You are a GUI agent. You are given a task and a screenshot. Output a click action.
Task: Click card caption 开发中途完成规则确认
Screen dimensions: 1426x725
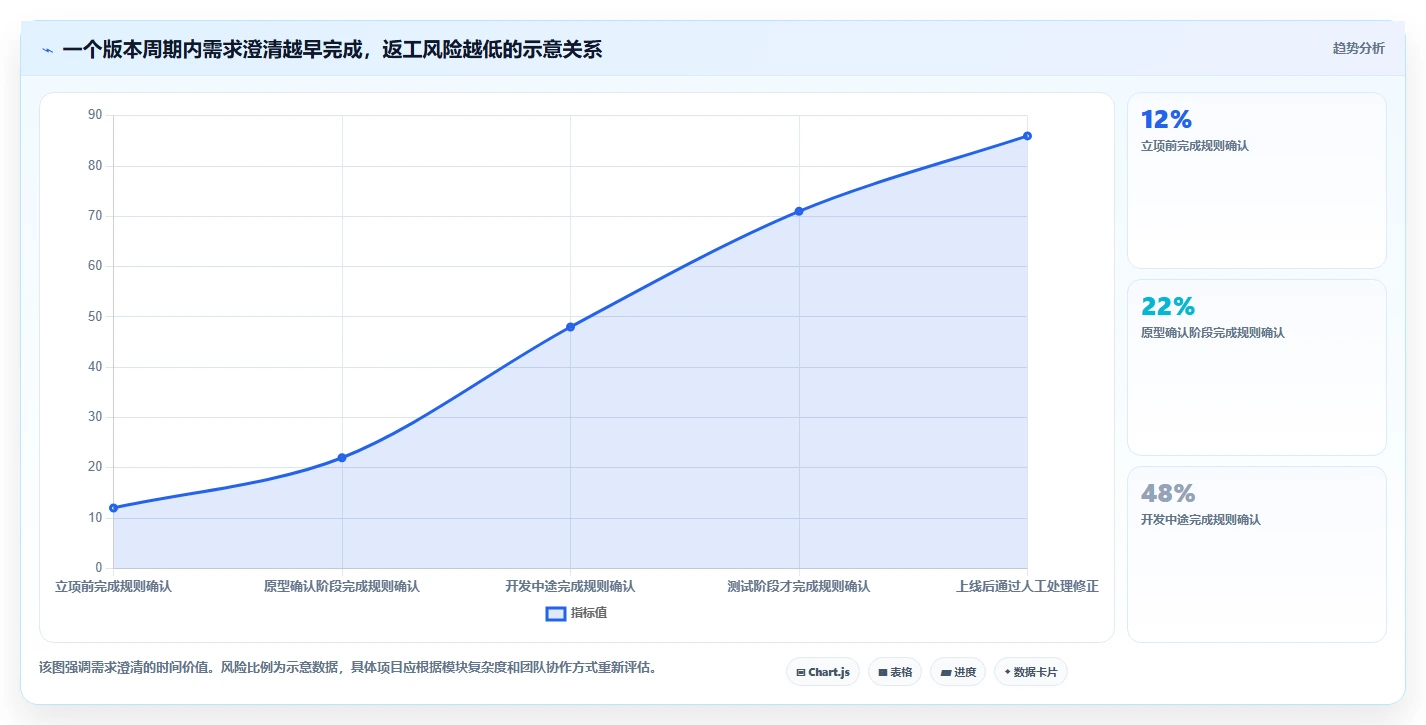tap(1200, 520)
